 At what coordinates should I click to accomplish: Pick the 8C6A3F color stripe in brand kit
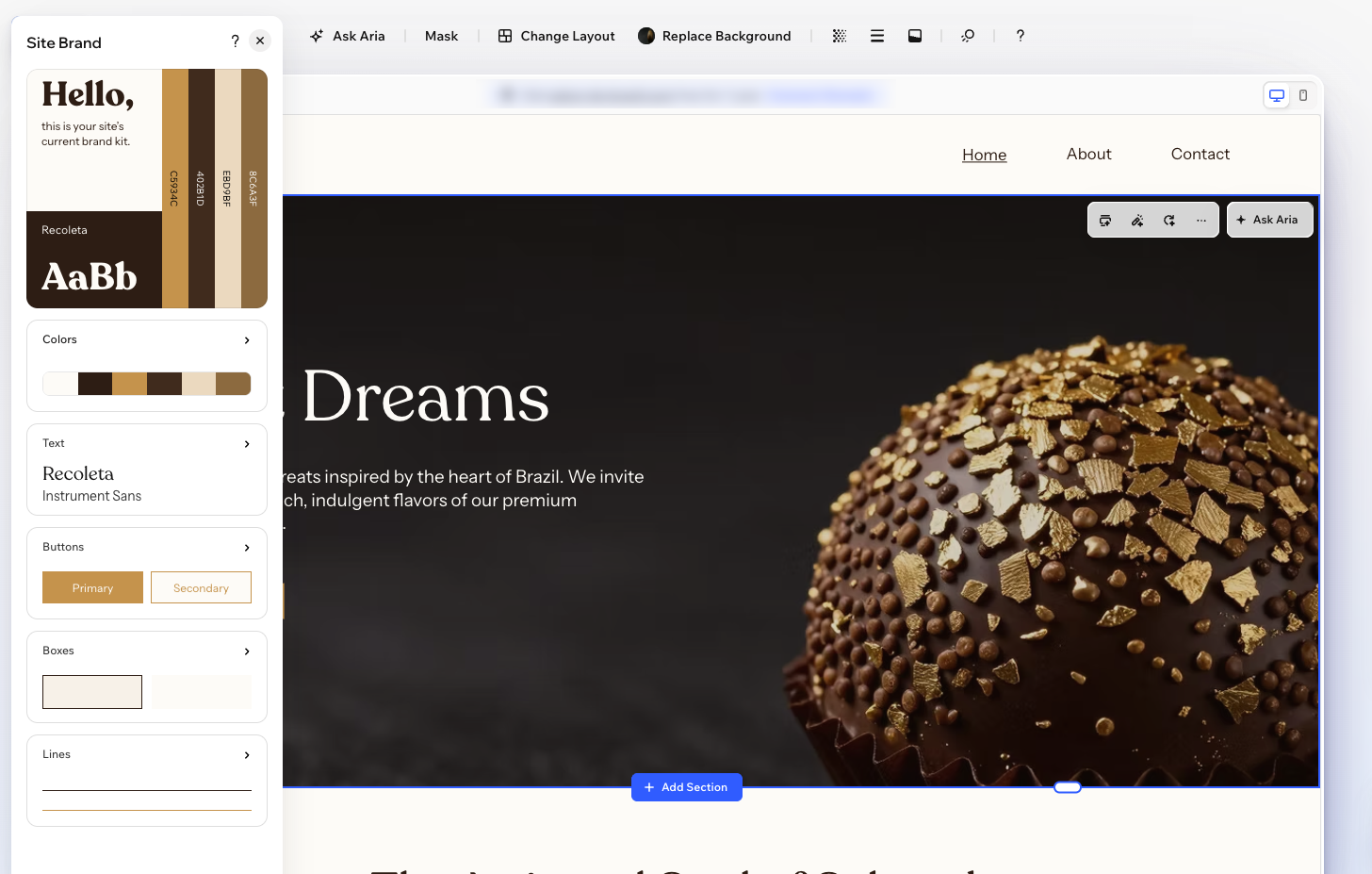tap(254, 189)
